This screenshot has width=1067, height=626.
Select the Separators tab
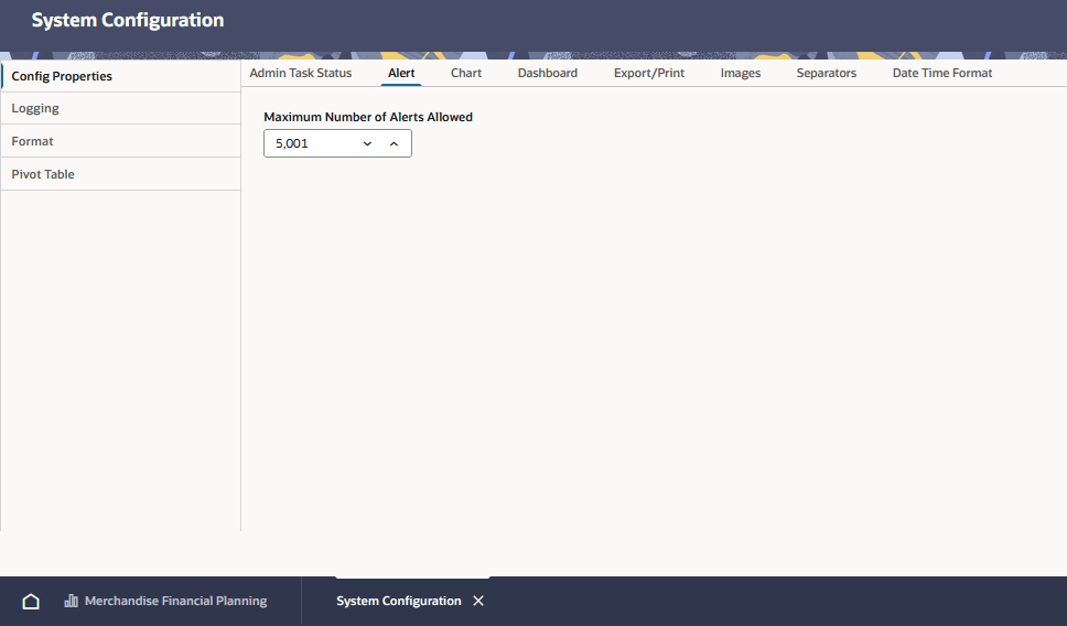(x=827, y=73)
